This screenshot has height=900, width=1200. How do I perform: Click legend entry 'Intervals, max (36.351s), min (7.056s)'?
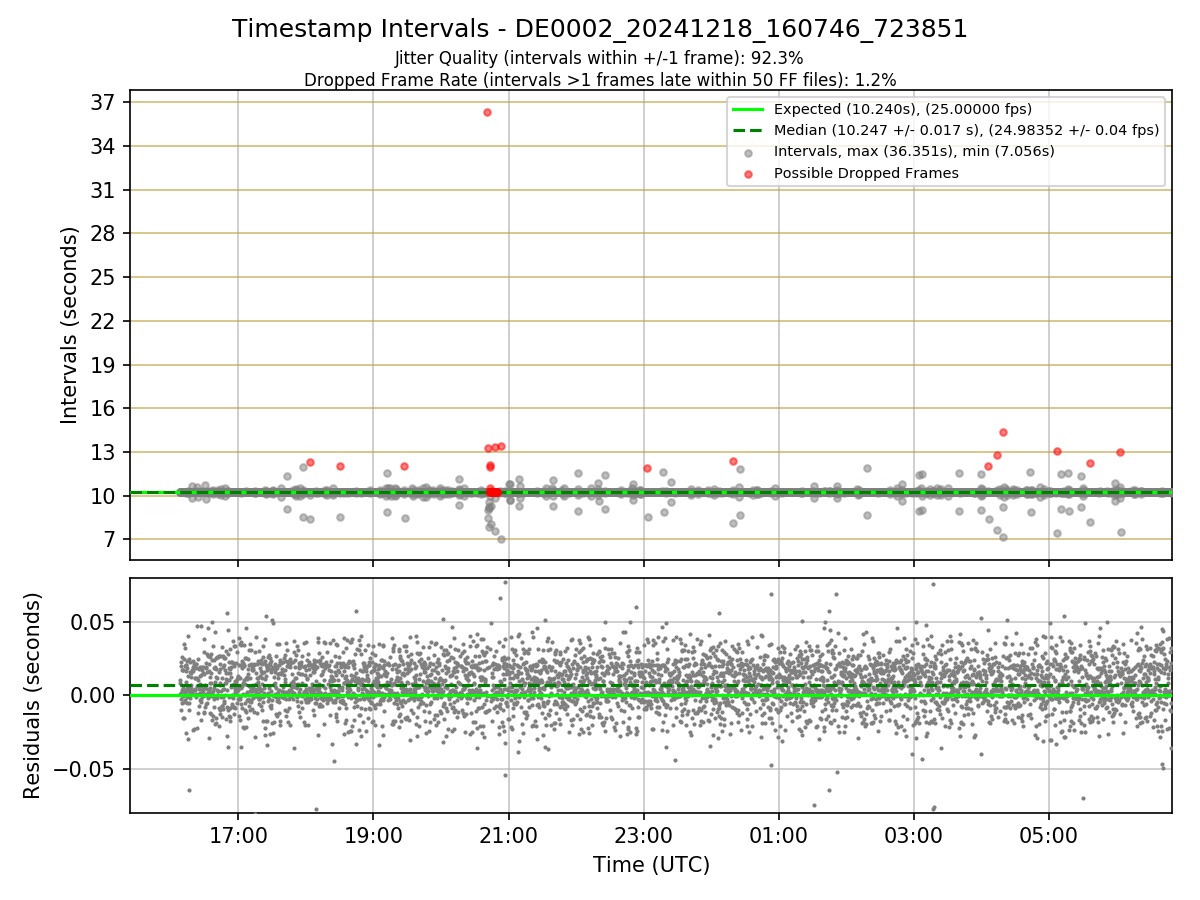914,151
